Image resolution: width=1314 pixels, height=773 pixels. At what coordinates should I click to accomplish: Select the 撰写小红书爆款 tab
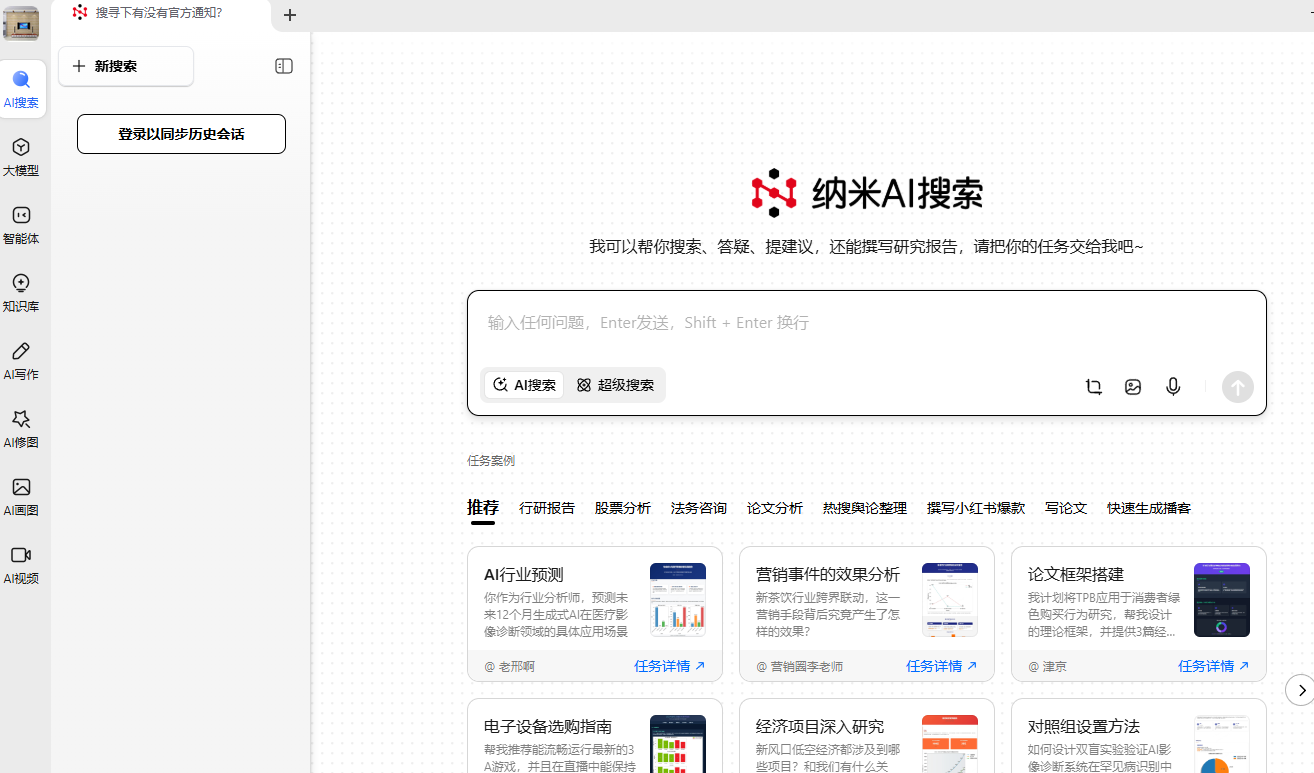click(976, 508)
